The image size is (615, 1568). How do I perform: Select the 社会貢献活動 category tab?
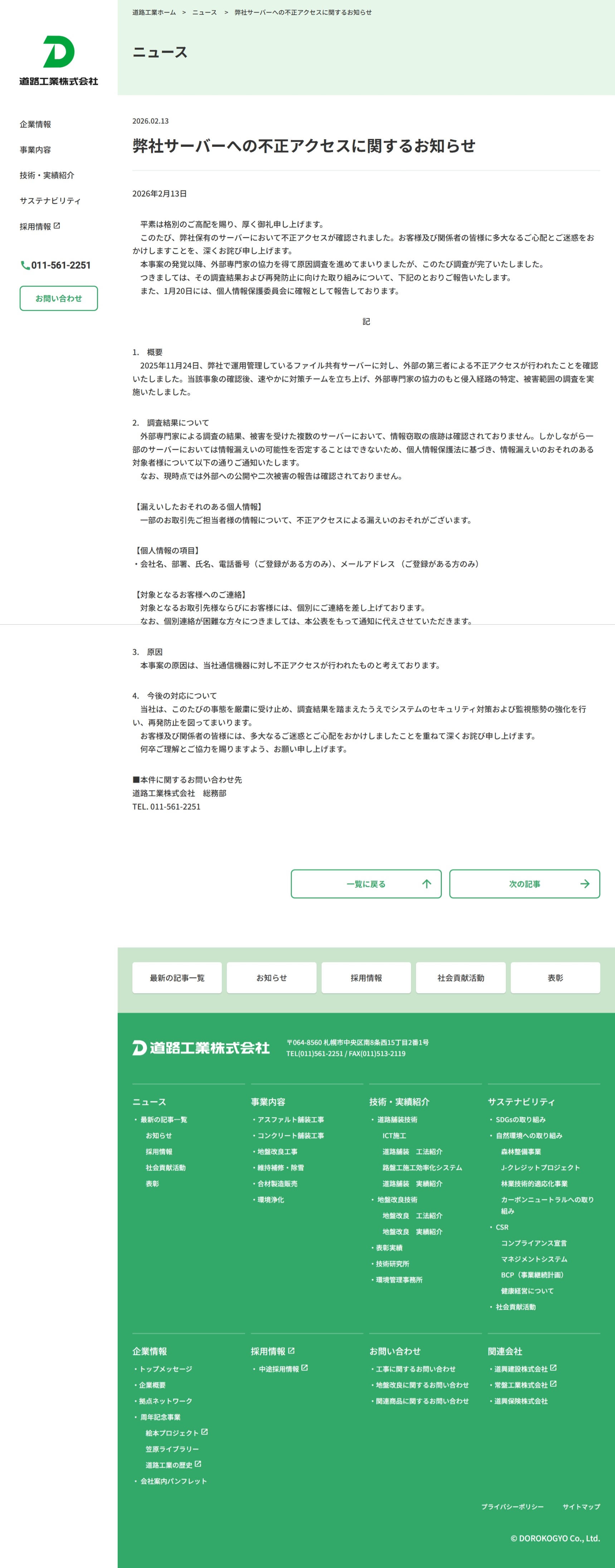(460, 977)
